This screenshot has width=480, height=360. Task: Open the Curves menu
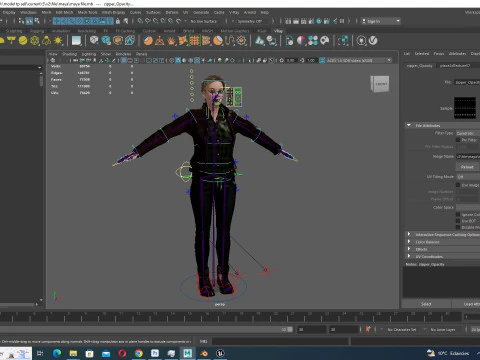pos(135,12)
